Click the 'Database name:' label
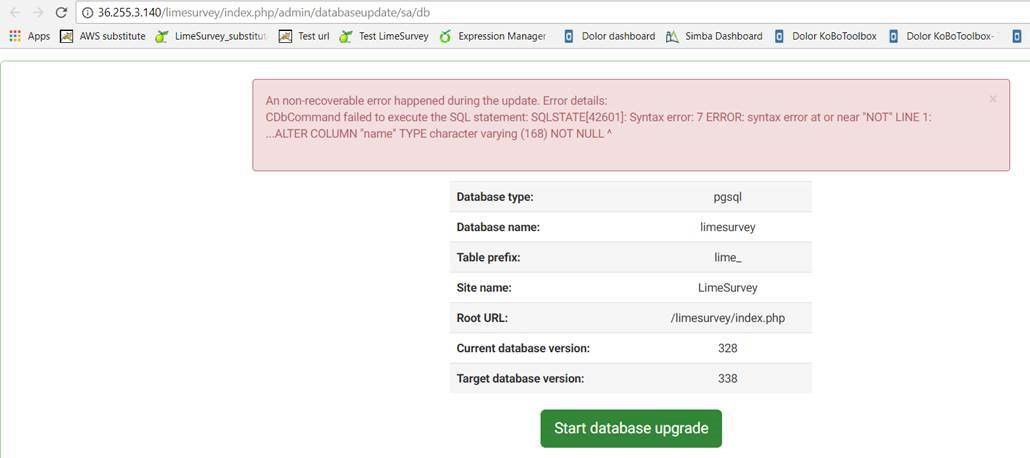 [x=498, y=227]
